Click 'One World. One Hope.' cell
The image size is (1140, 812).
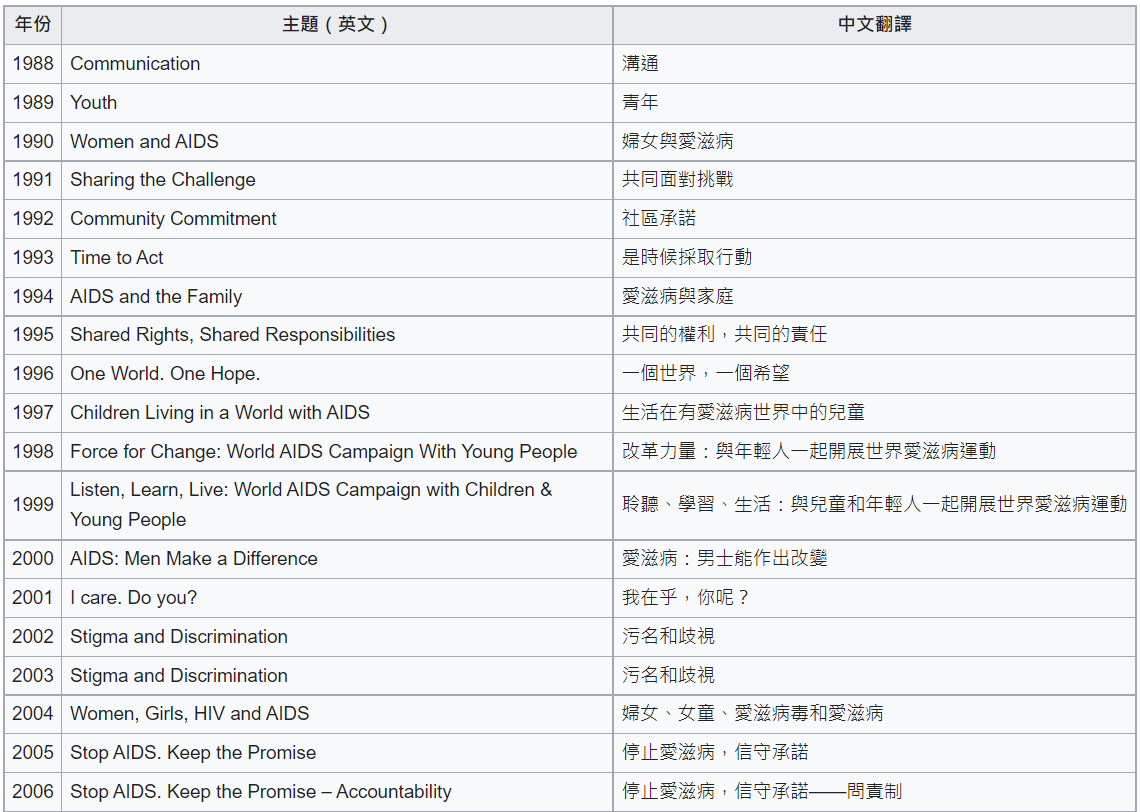[x=165, y=373]
